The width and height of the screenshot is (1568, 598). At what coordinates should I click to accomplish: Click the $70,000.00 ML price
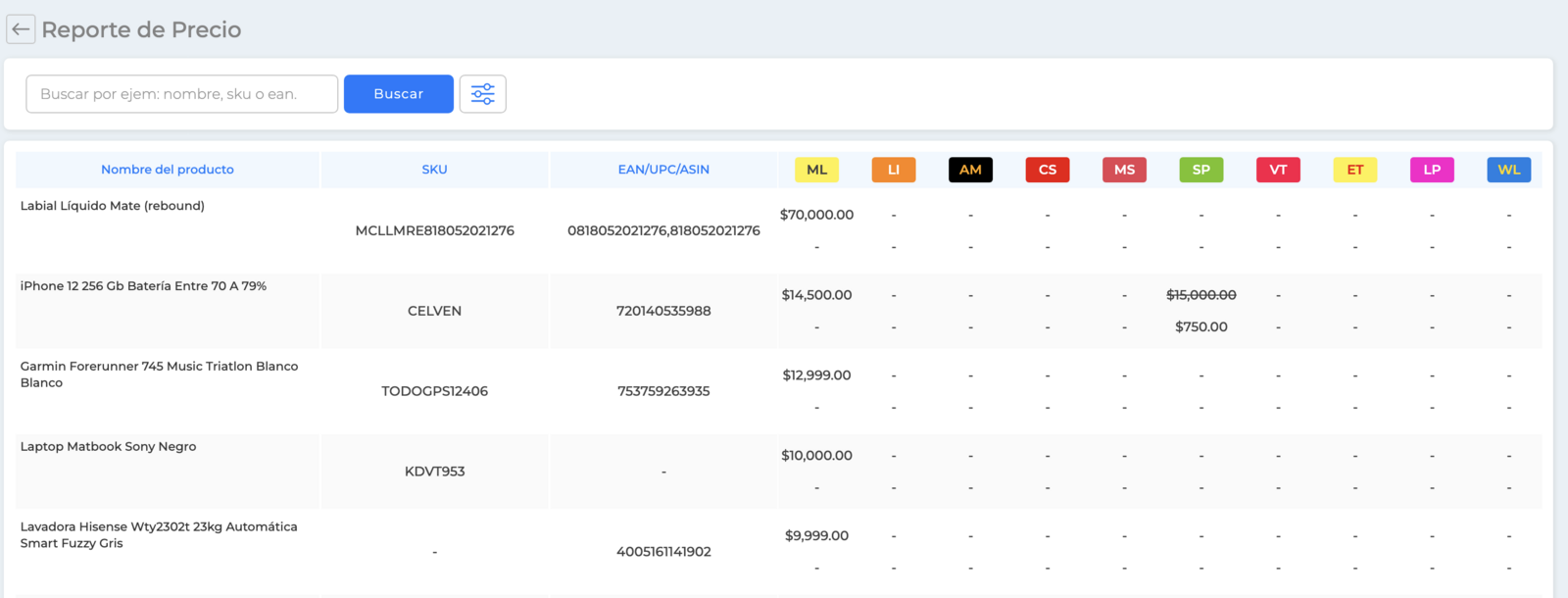(817, 215)
